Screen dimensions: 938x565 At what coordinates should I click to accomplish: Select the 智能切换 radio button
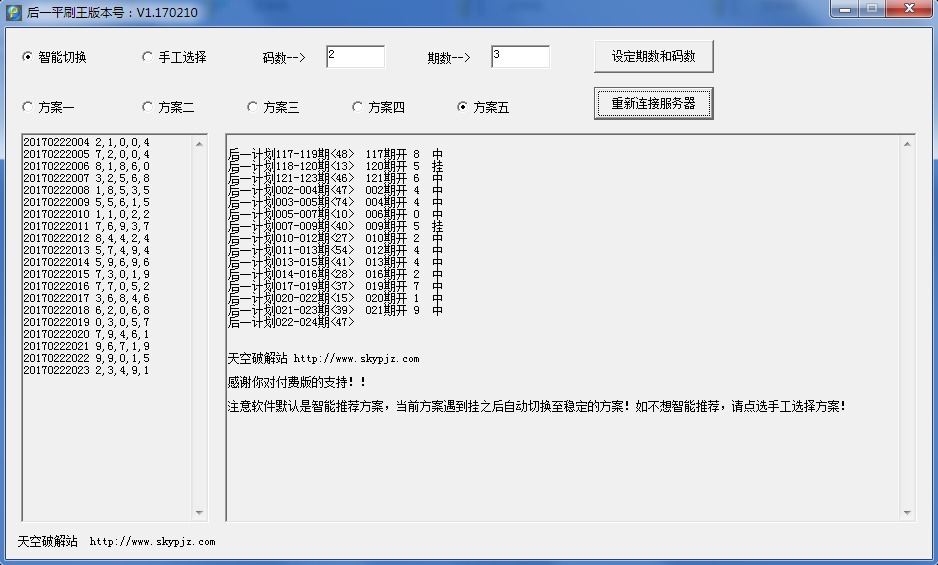[x=28, y=57]
